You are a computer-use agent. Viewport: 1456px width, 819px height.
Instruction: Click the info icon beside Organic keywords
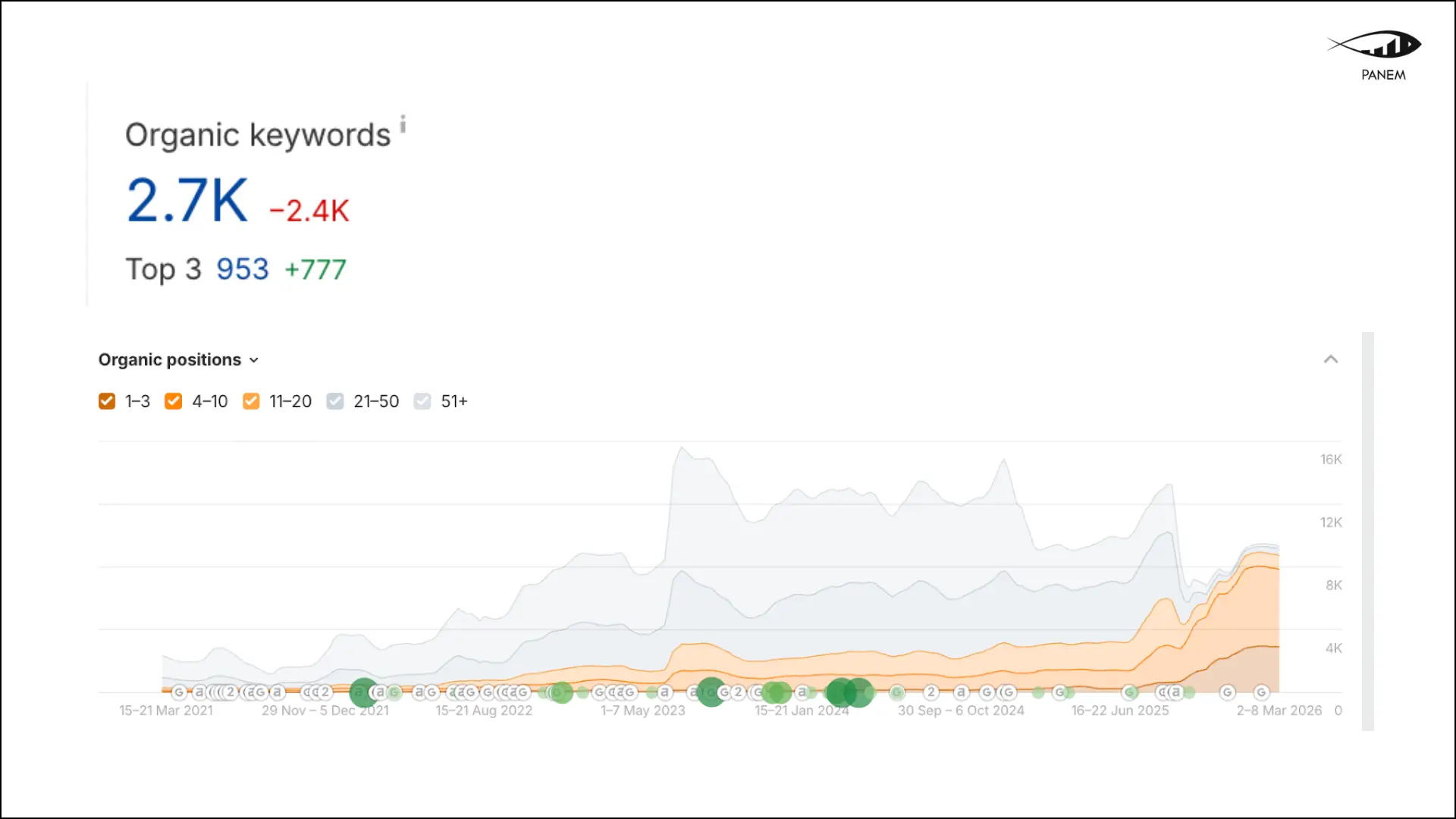click(x=403, y=124)
